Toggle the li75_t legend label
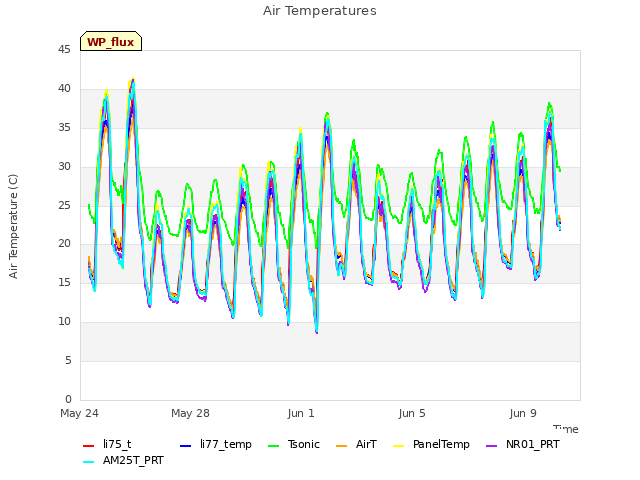Screen dimensions: 640x480 117,444
